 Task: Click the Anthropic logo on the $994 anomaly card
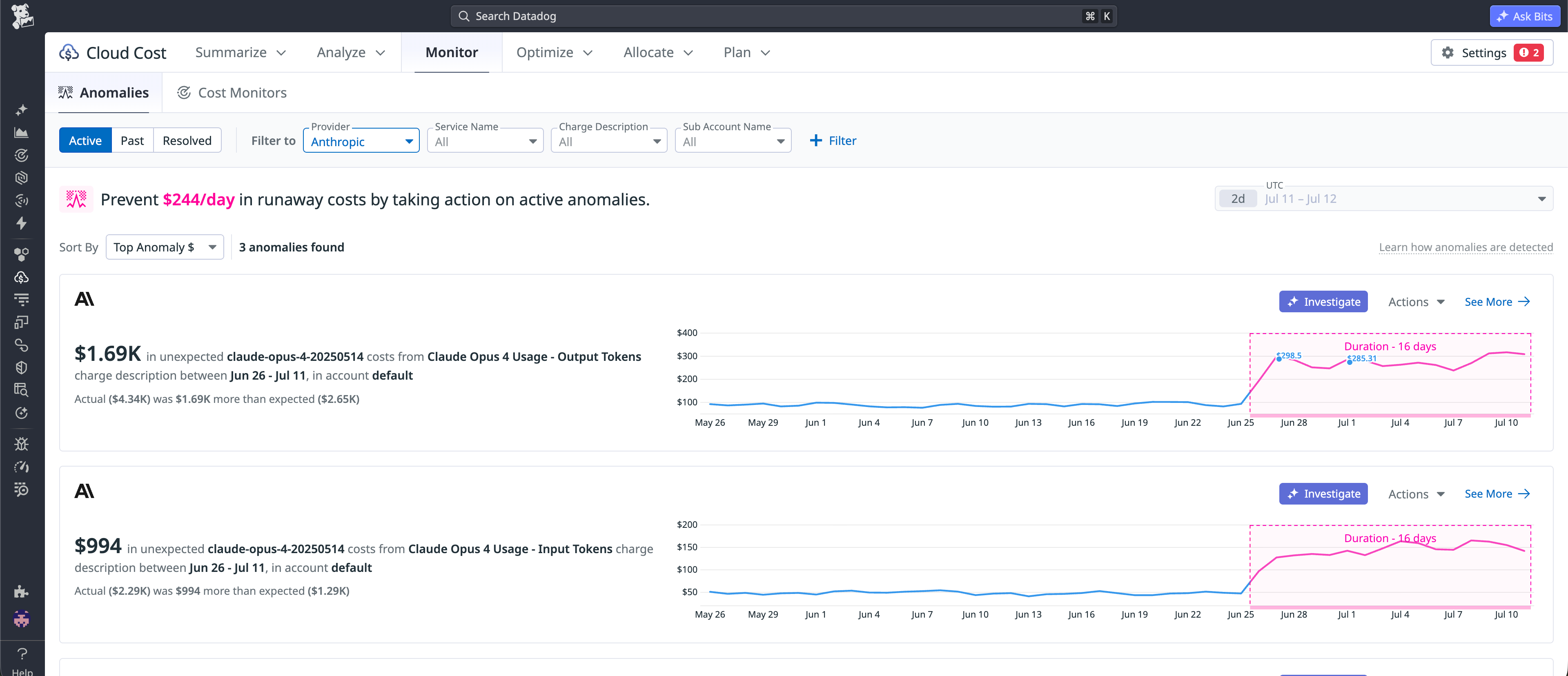coord(84,491)
